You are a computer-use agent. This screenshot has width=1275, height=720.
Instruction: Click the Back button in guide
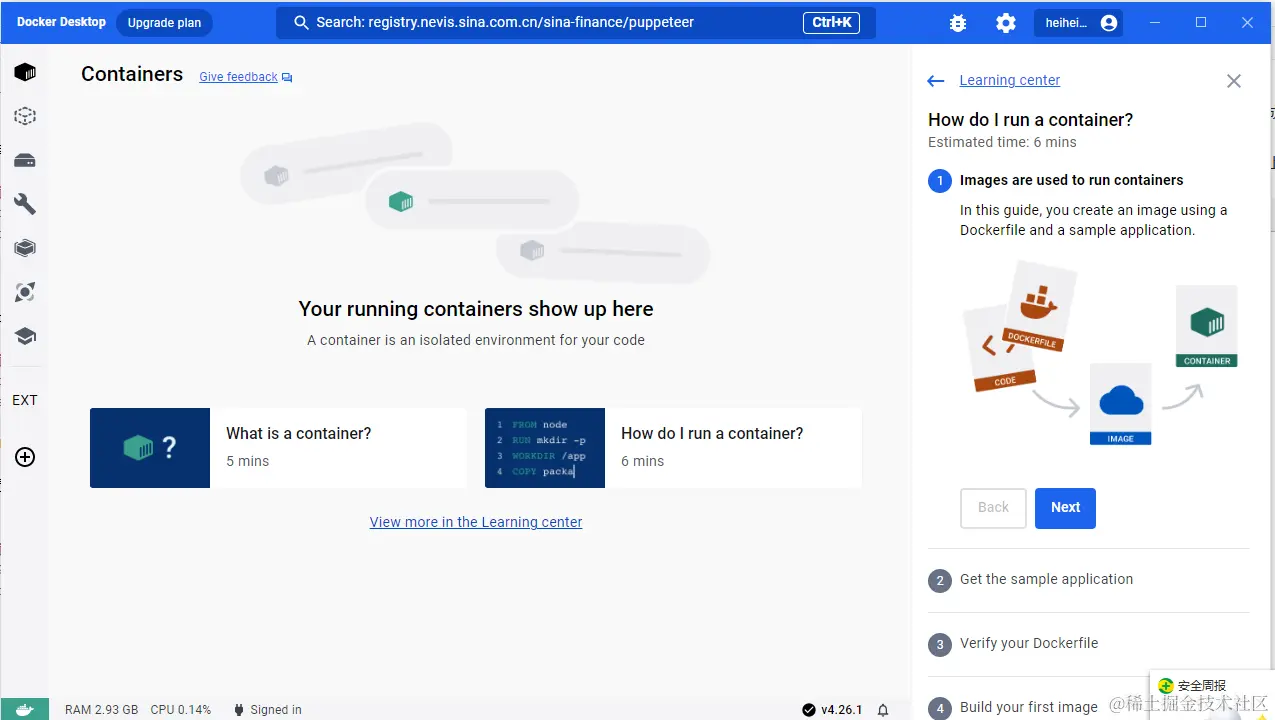coord(993,508)
